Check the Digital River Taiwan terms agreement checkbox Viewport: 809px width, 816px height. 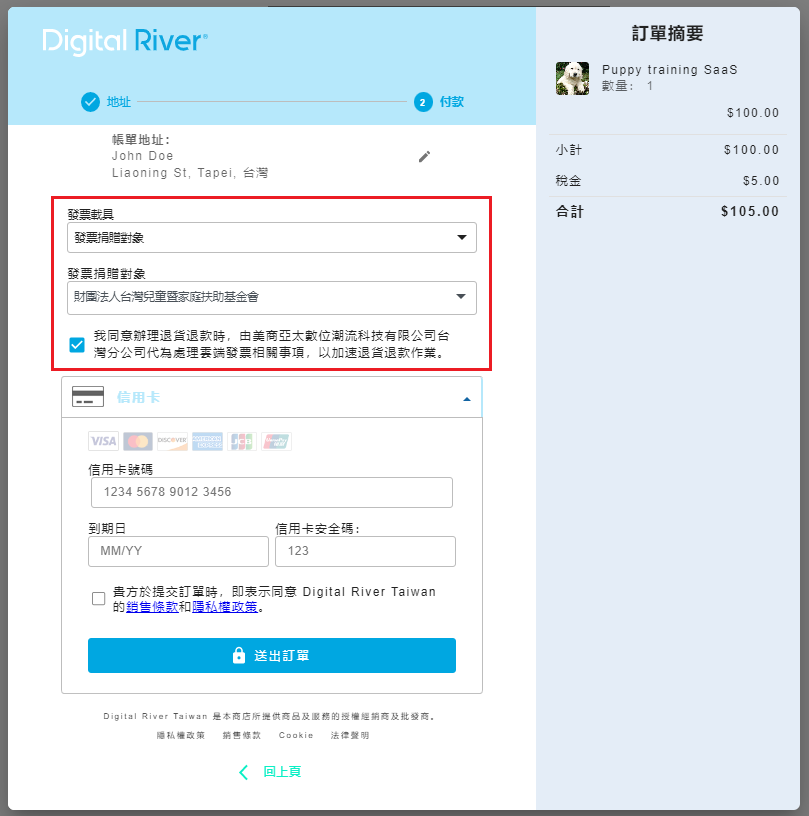tap(98, 599)
